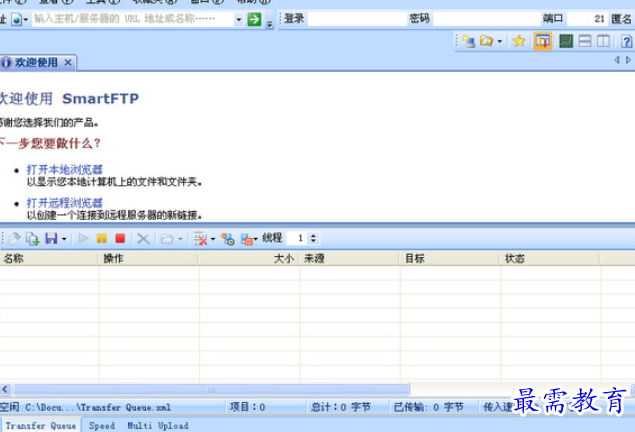Click the 密码 password input field
Screen dimensions: 635x432
tap(486, 19)
